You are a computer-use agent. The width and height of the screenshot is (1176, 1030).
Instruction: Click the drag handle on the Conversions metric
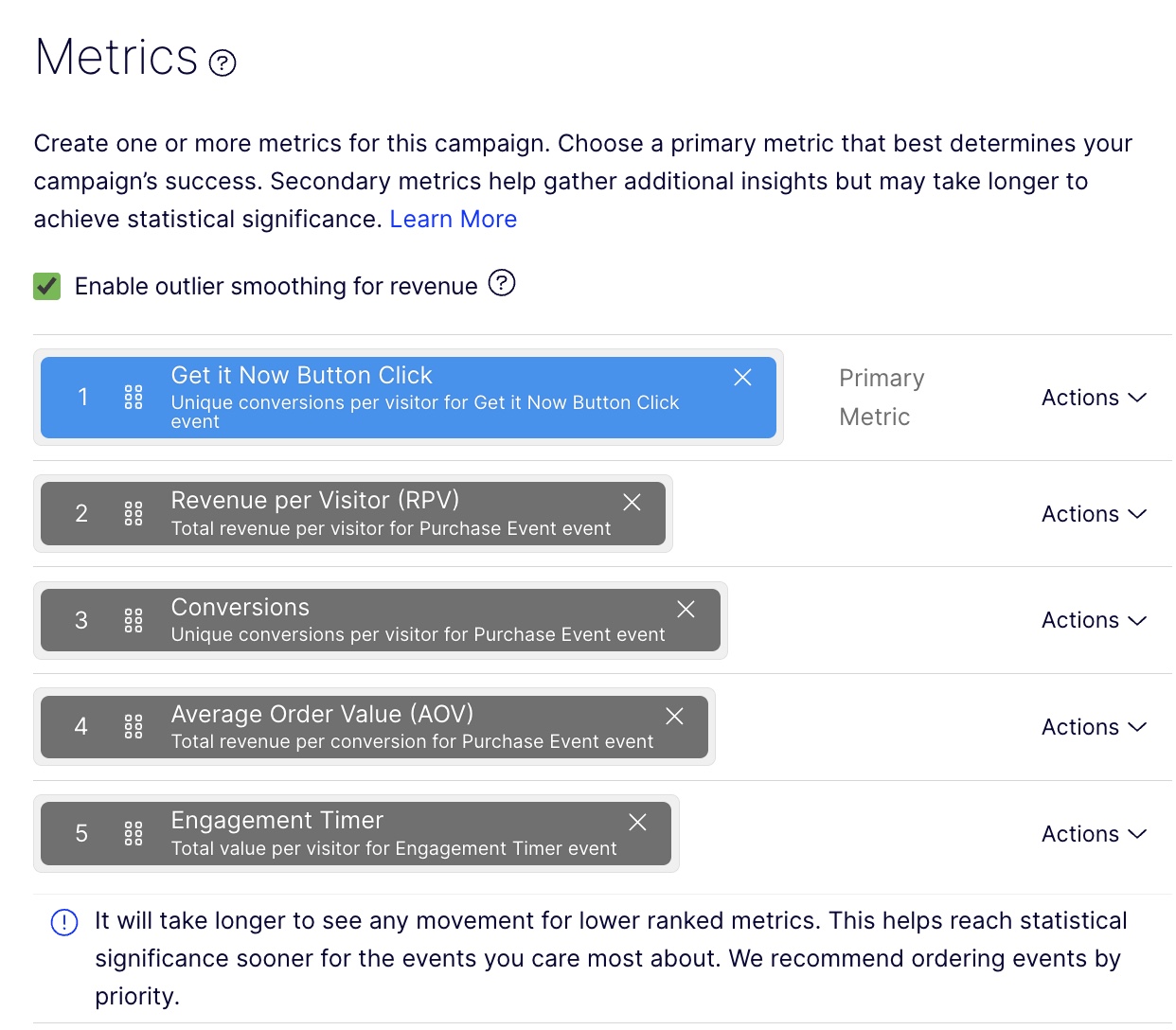click(134, 620)
